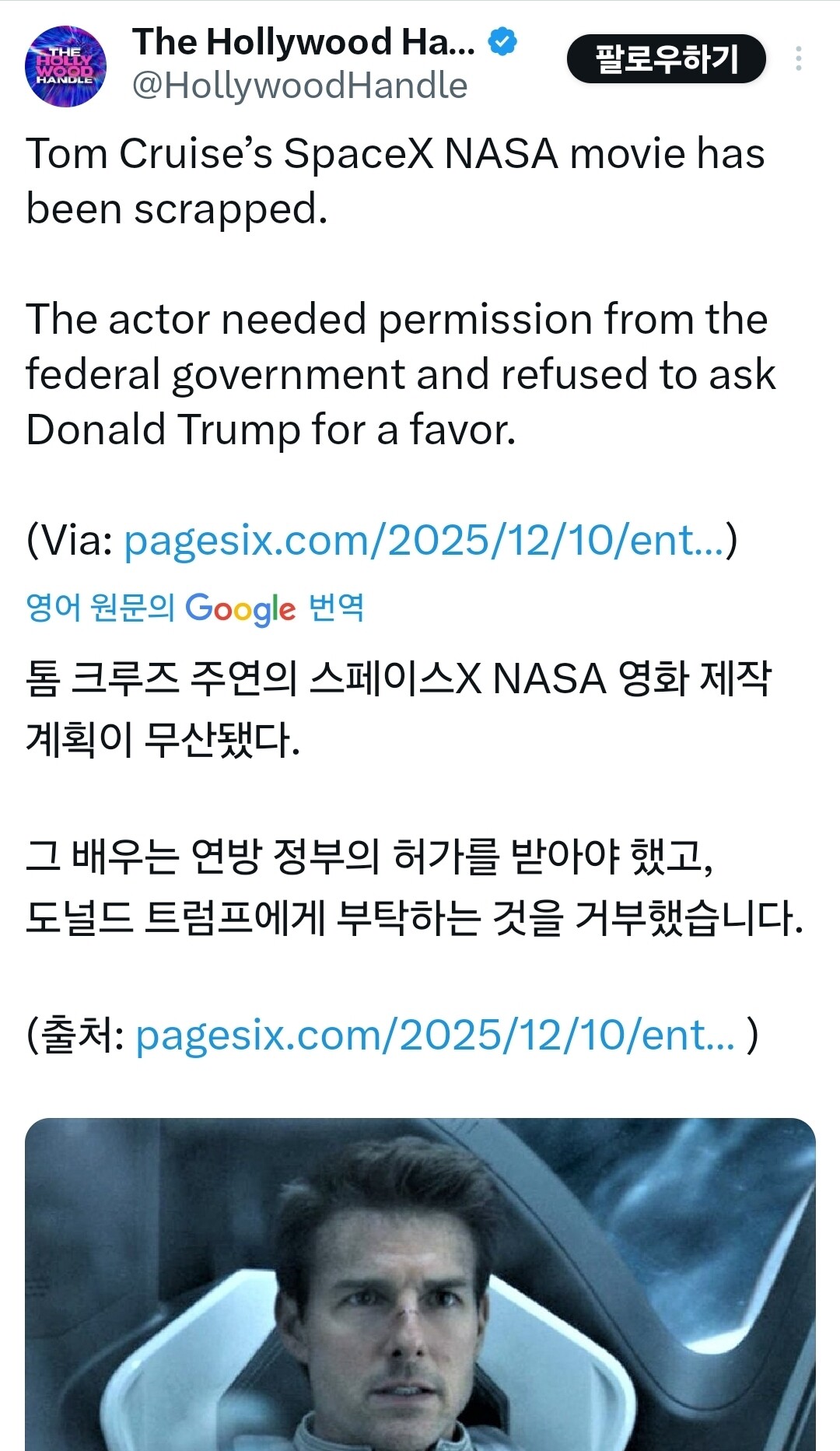Tap the Korean line "계획이 무산됐다."
Image resolution: width=840 pixels, height=1451 pixels.
pos(163,739)
